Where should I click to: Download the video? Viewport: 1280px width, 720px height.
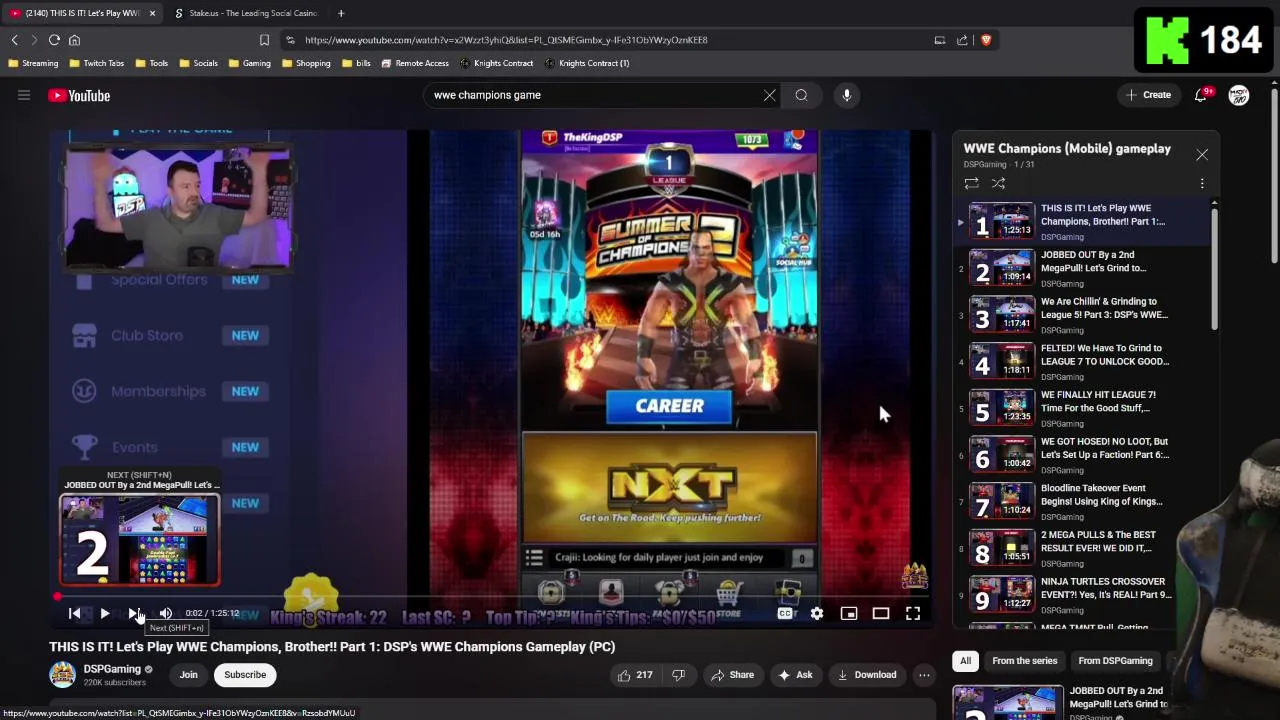pyautogui.click(x=867, y=675)
